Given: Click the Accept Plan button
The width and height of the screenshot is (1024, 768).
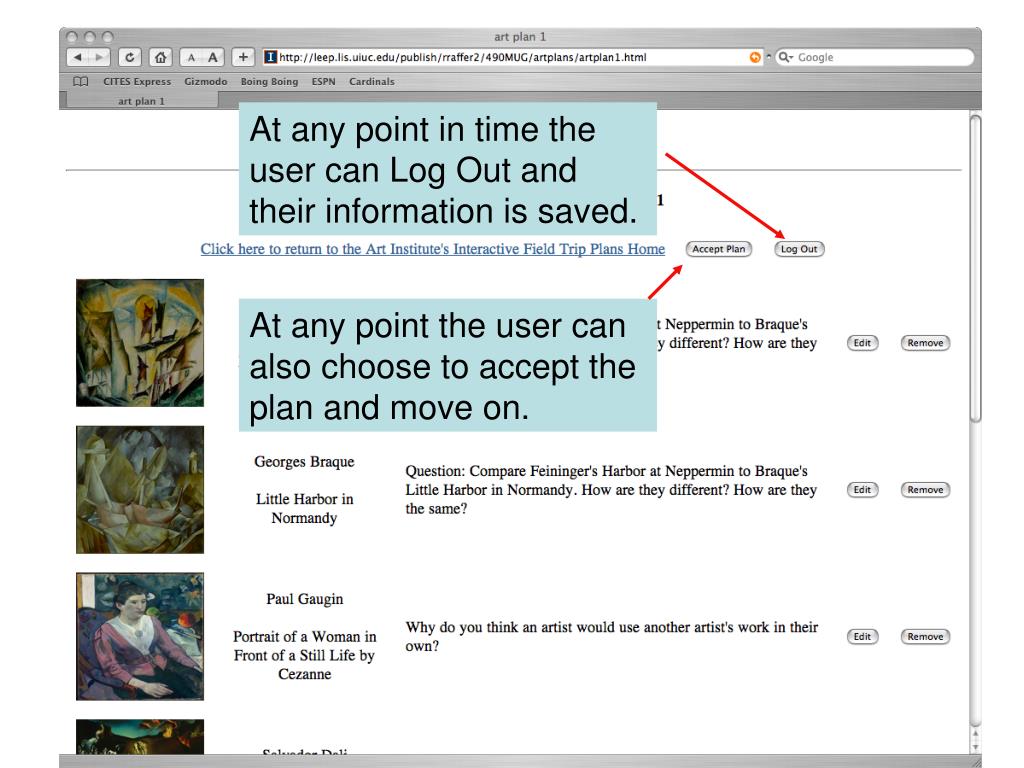Looking at the screenshot, I should pyautogui.click(x=718, y=249).
